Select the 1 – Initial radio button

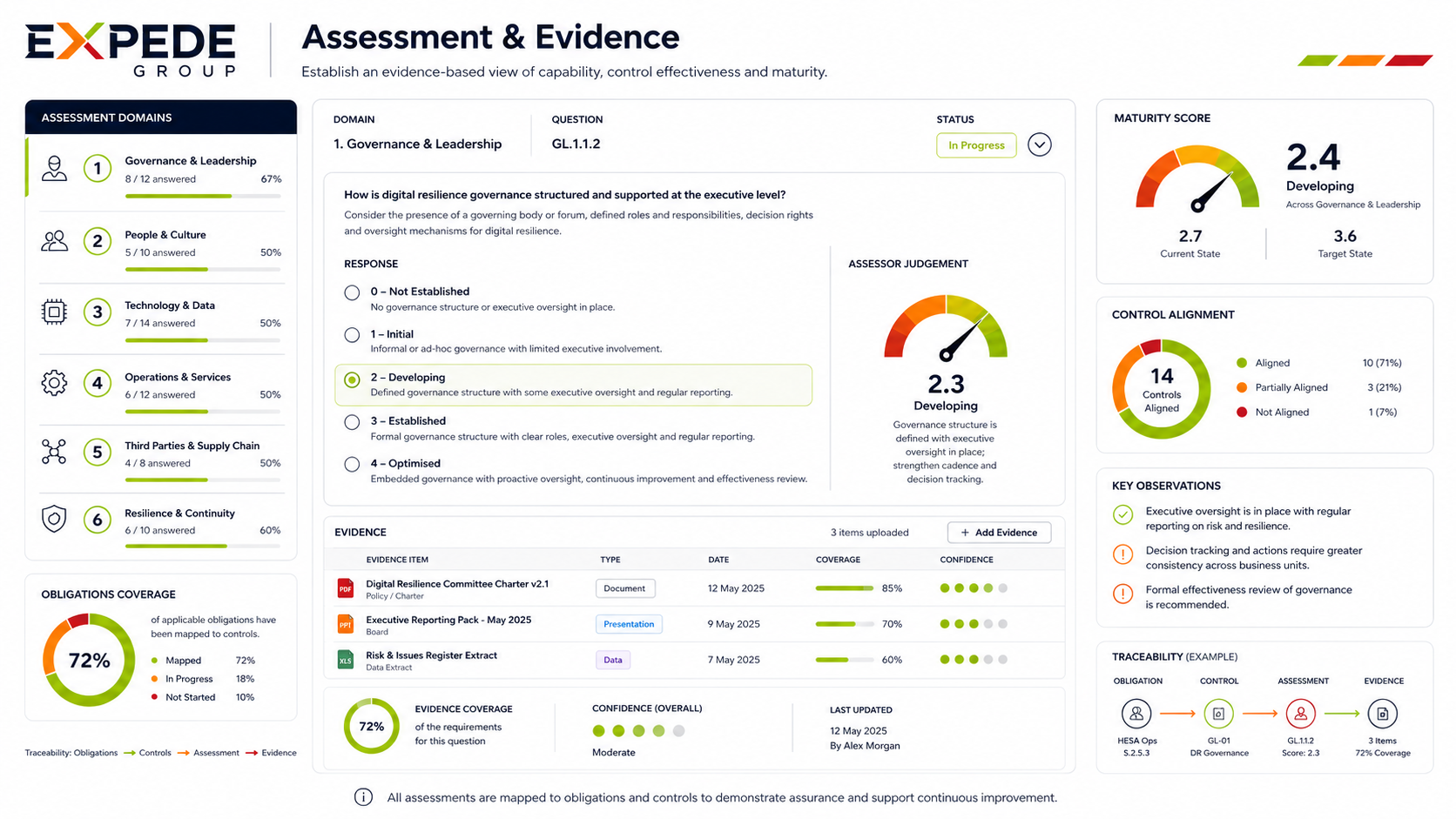coord(352,335)
